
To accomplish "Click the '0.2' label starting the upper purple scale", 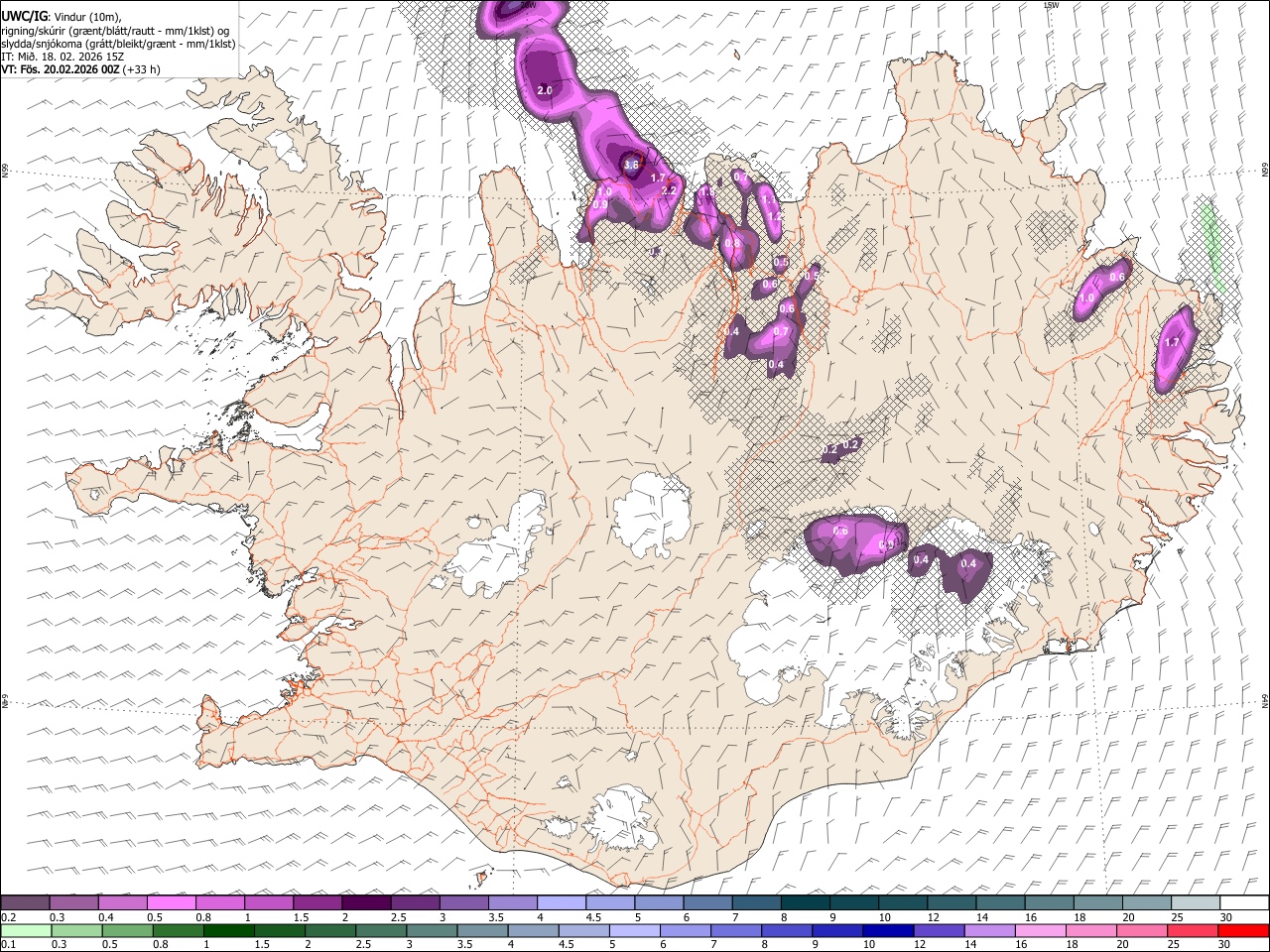I will pyautogui.click(x=8, y=917).
